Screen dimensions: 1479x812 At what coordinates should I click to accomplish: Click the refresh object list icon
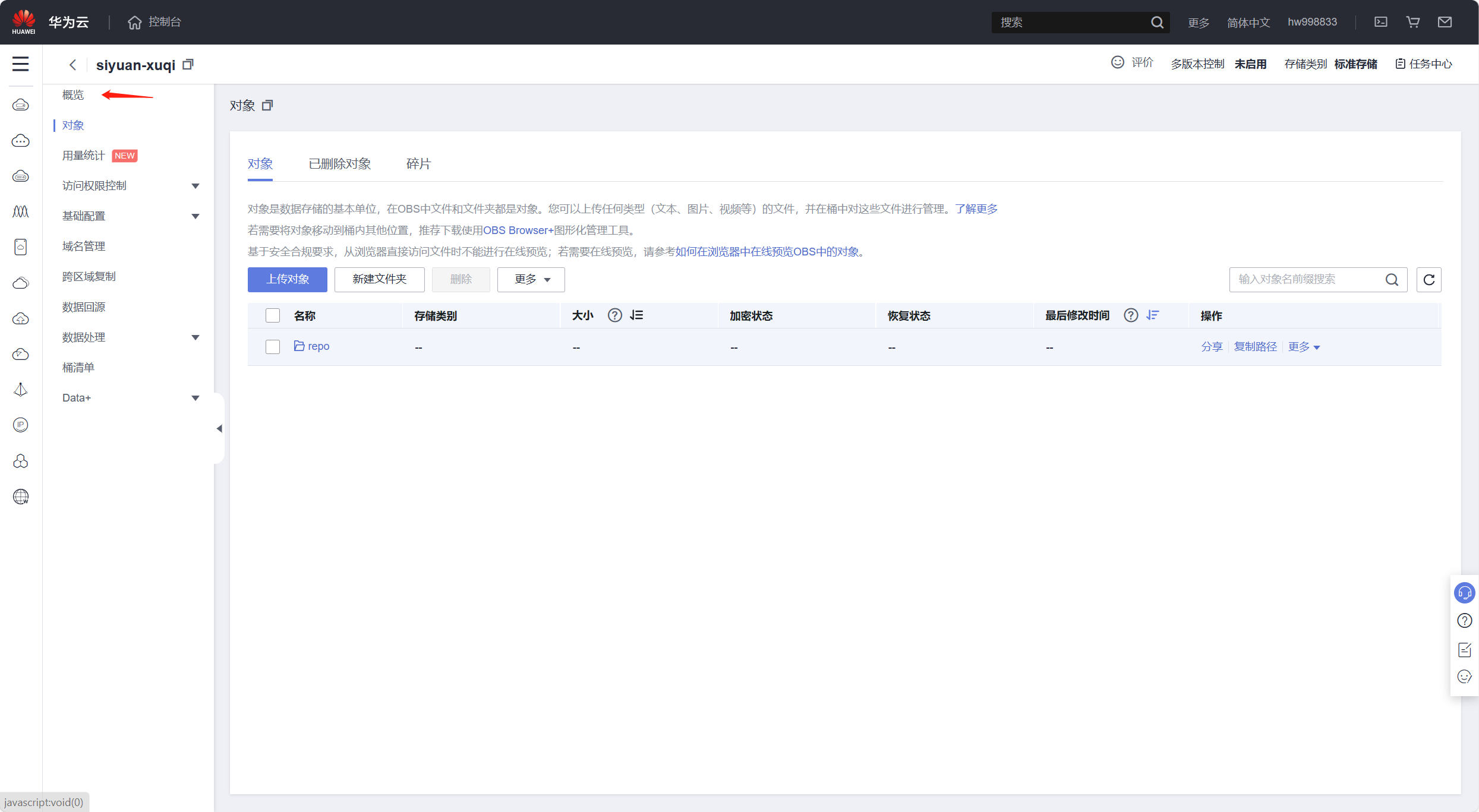(x=1429, y=280)
